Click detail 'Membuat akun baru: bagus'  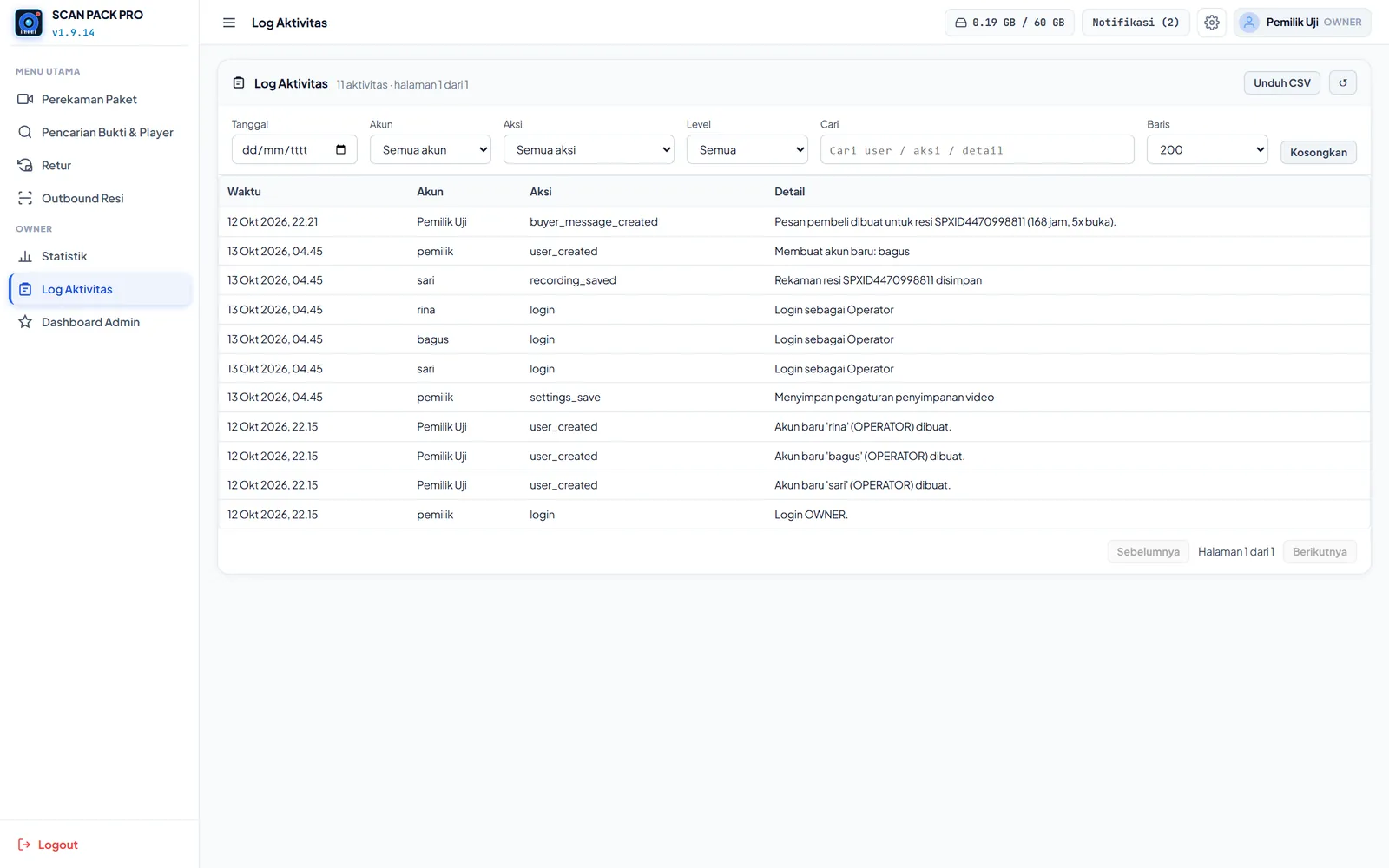[842, 251]
